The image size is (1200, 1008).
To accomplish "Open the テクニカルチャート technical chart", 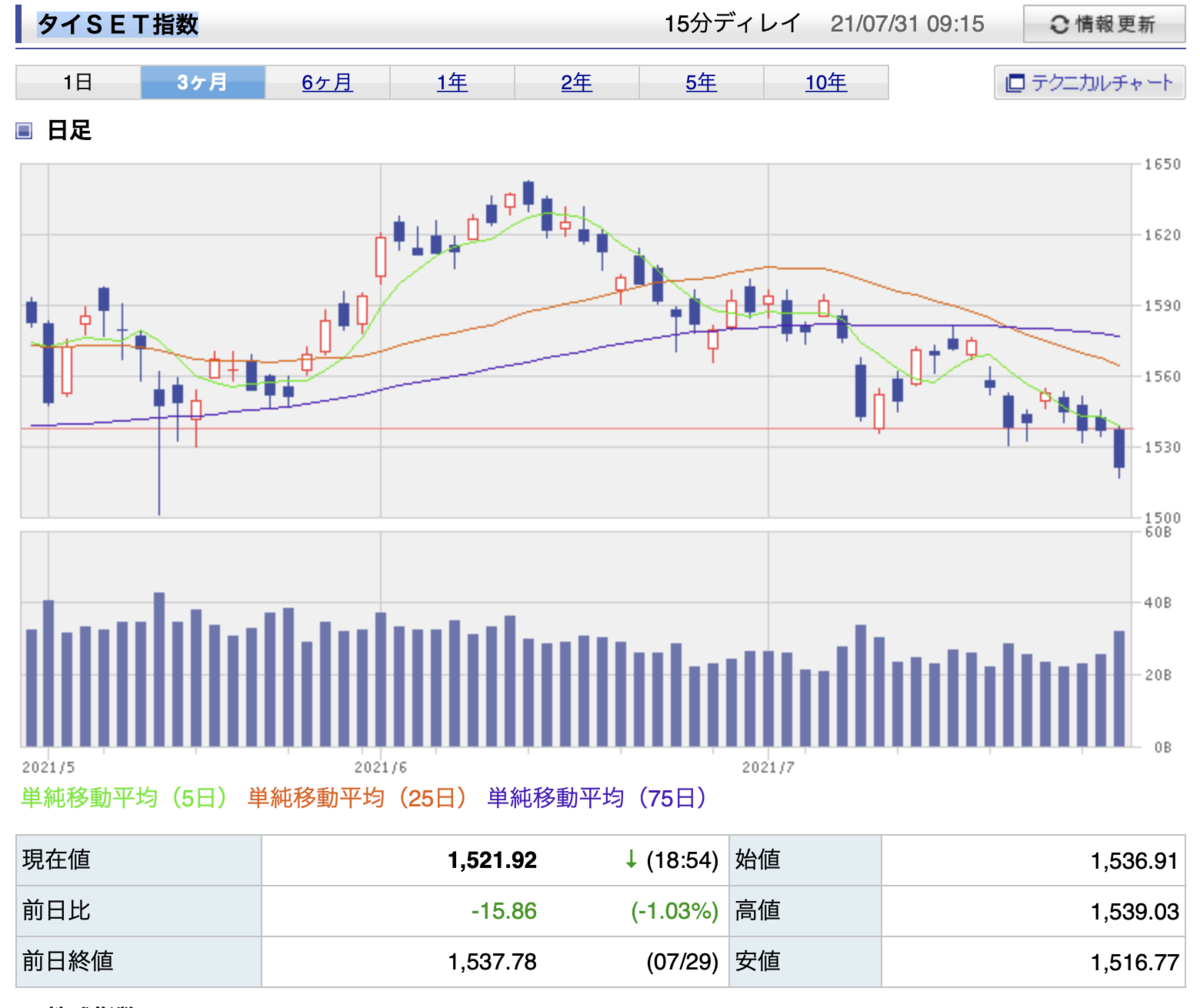I will (x=1090, y=82).
